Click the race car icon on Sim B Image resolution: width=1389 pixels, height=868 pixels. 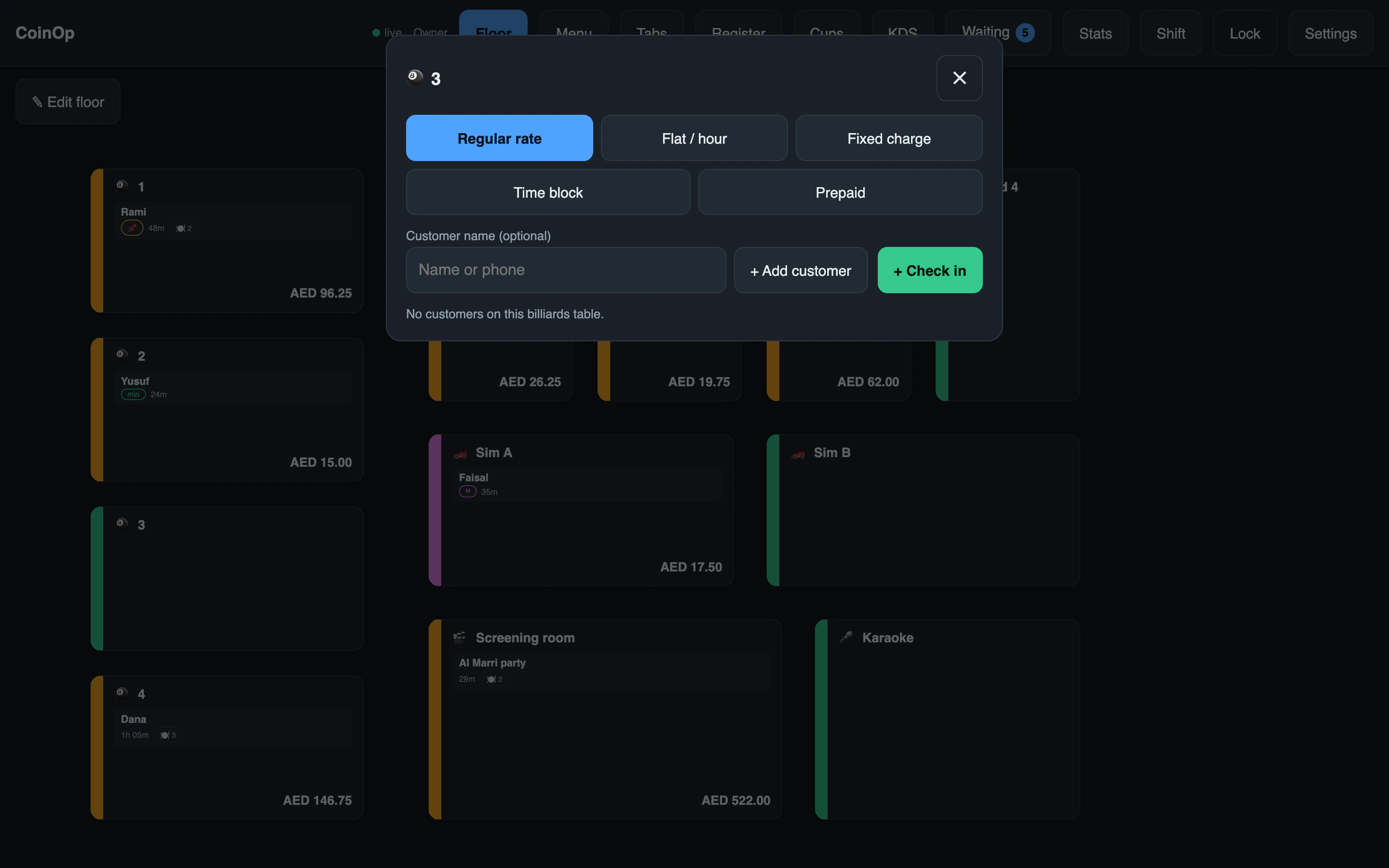pos(798,454)
